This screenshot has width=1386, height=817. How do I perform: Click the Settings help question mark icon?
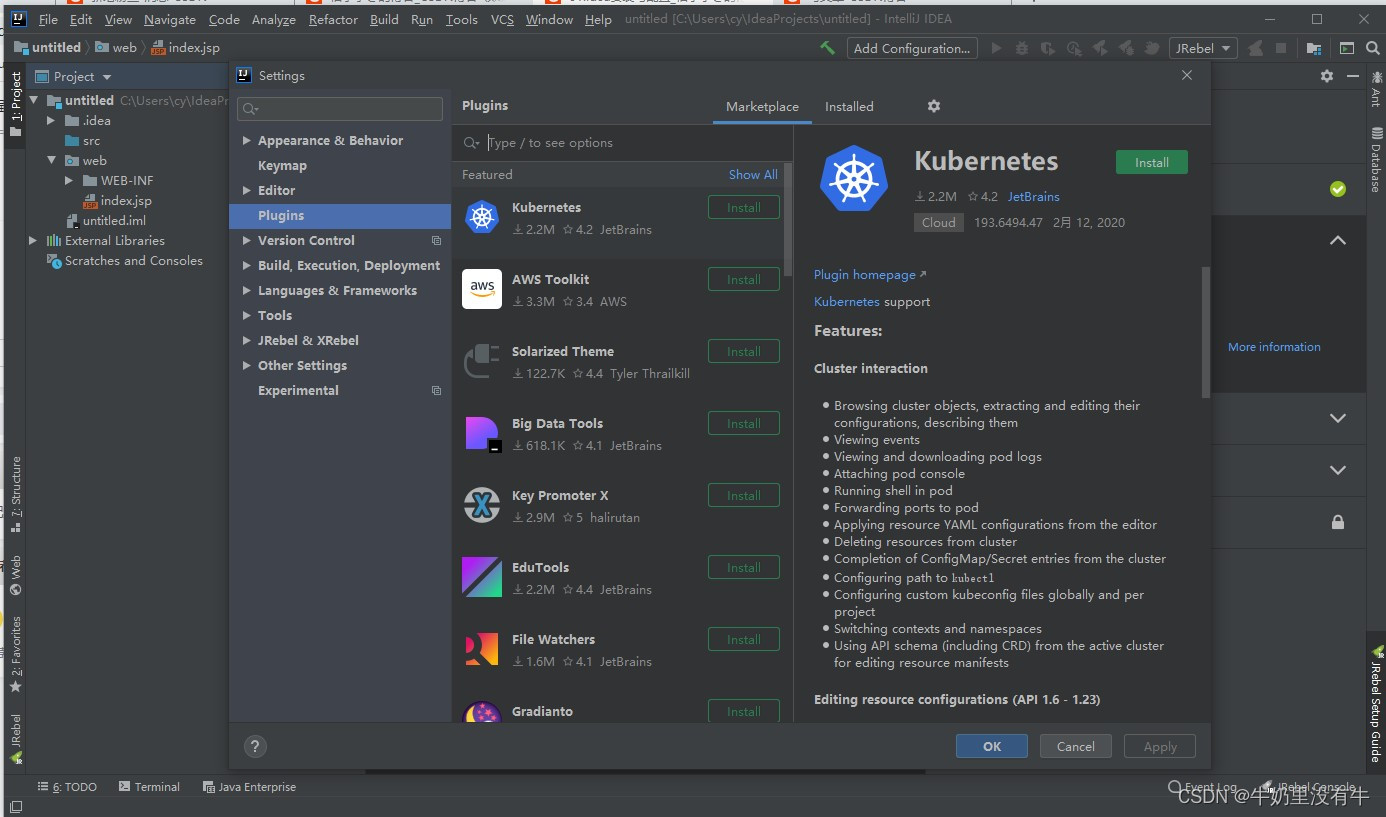coord(255,746)
